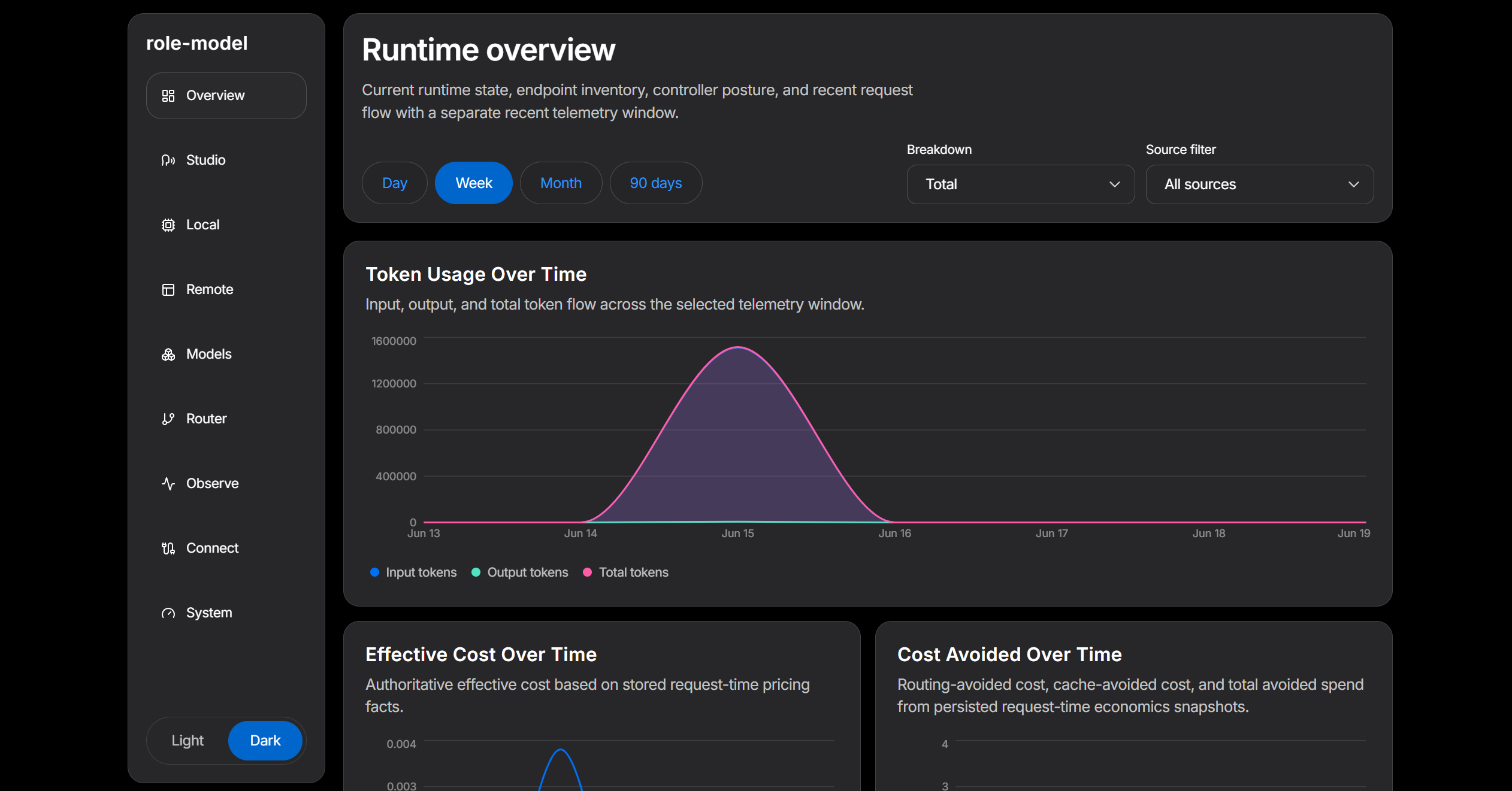1512x791 pixels.
Task: Click the Jun 19 axis label
Action: point(1354,534)
